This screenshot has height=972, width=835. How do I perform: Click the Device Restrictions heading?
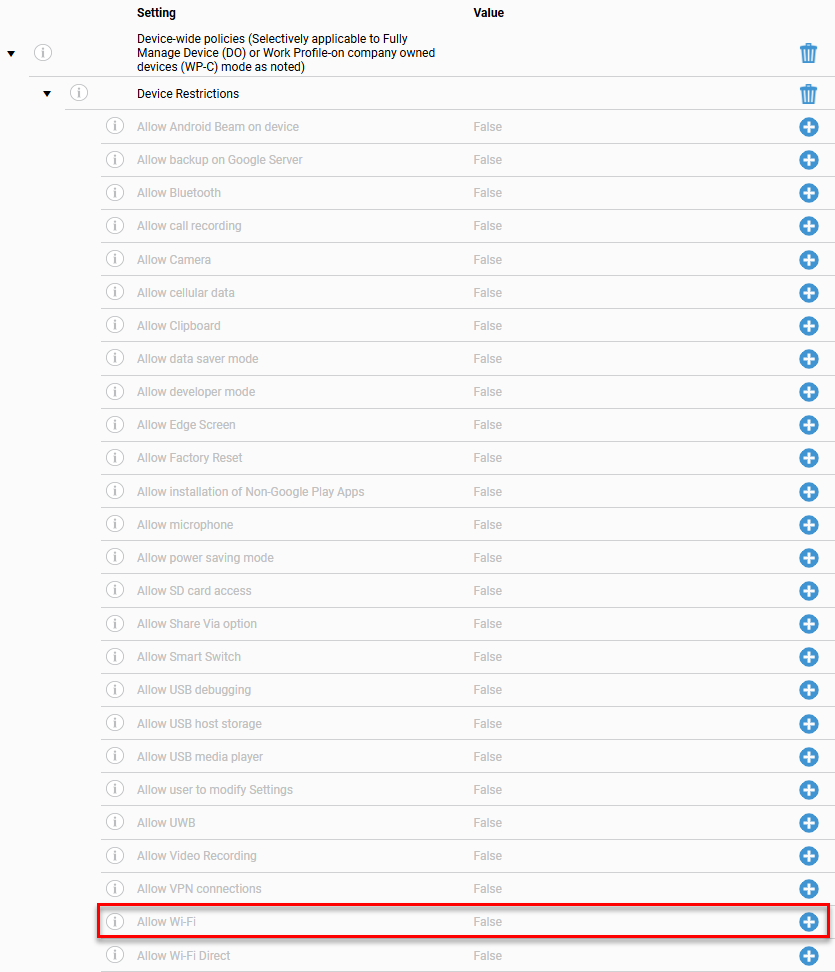click(188, 94)
